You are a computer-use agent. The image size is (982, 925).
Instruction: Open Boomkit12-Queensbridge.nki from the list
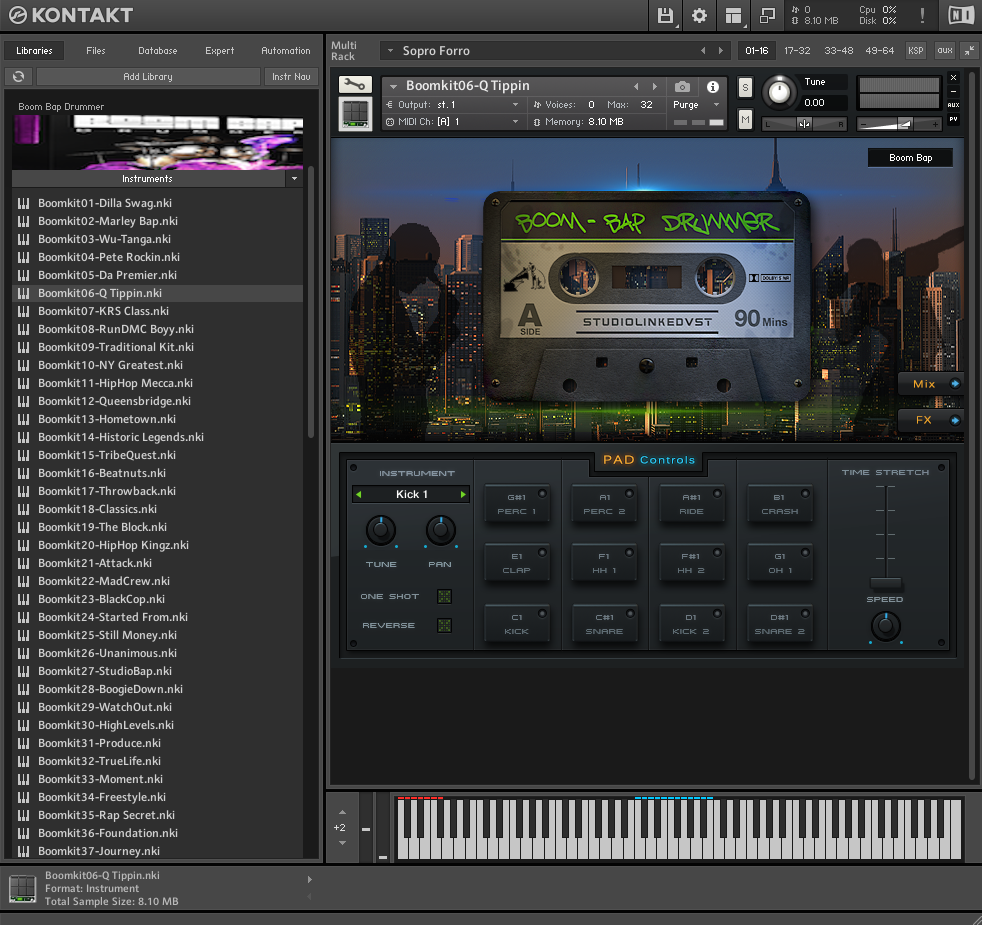[x=115, y=401]
